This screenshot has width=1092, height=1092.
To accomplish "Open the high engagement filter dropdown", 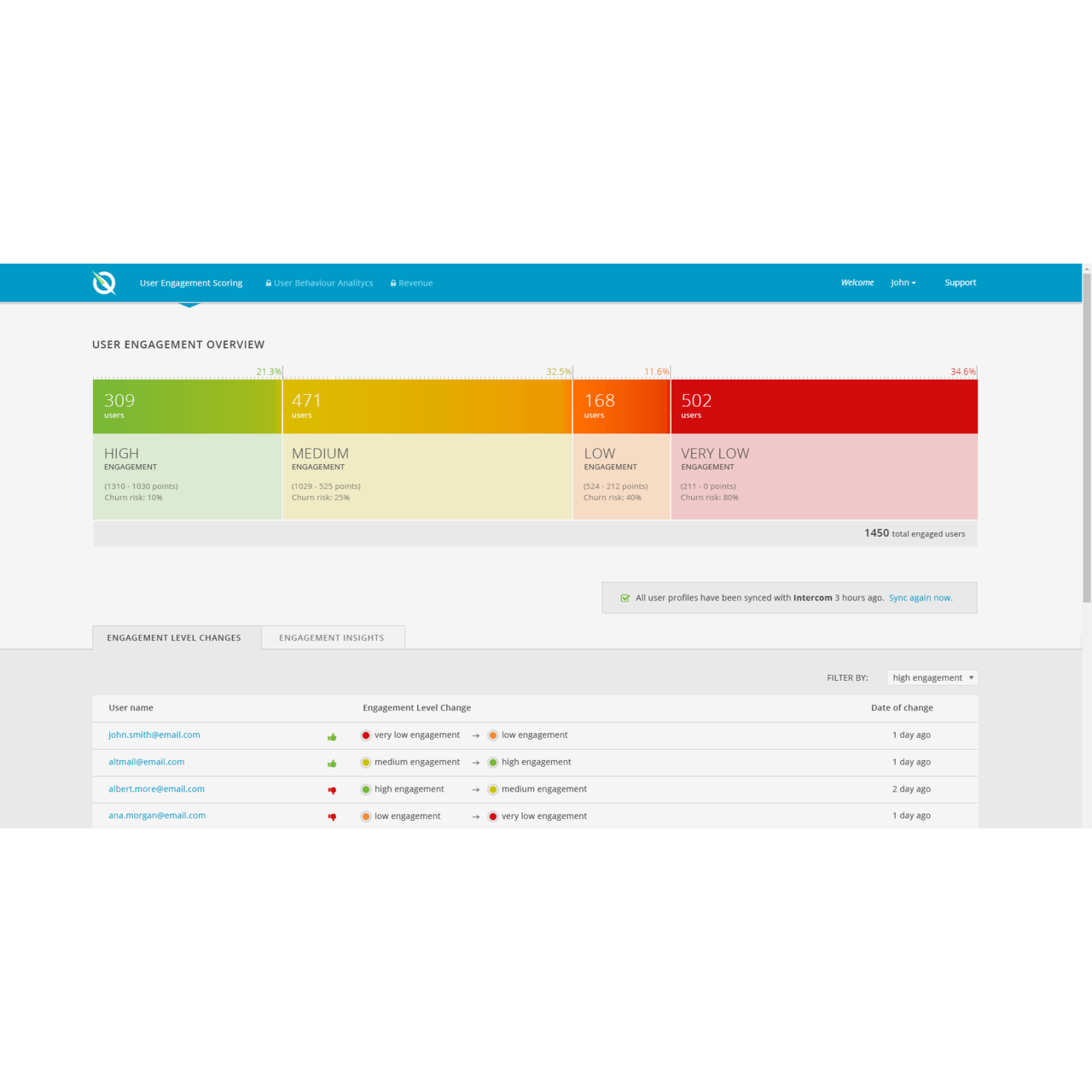I will coord(932,677).
